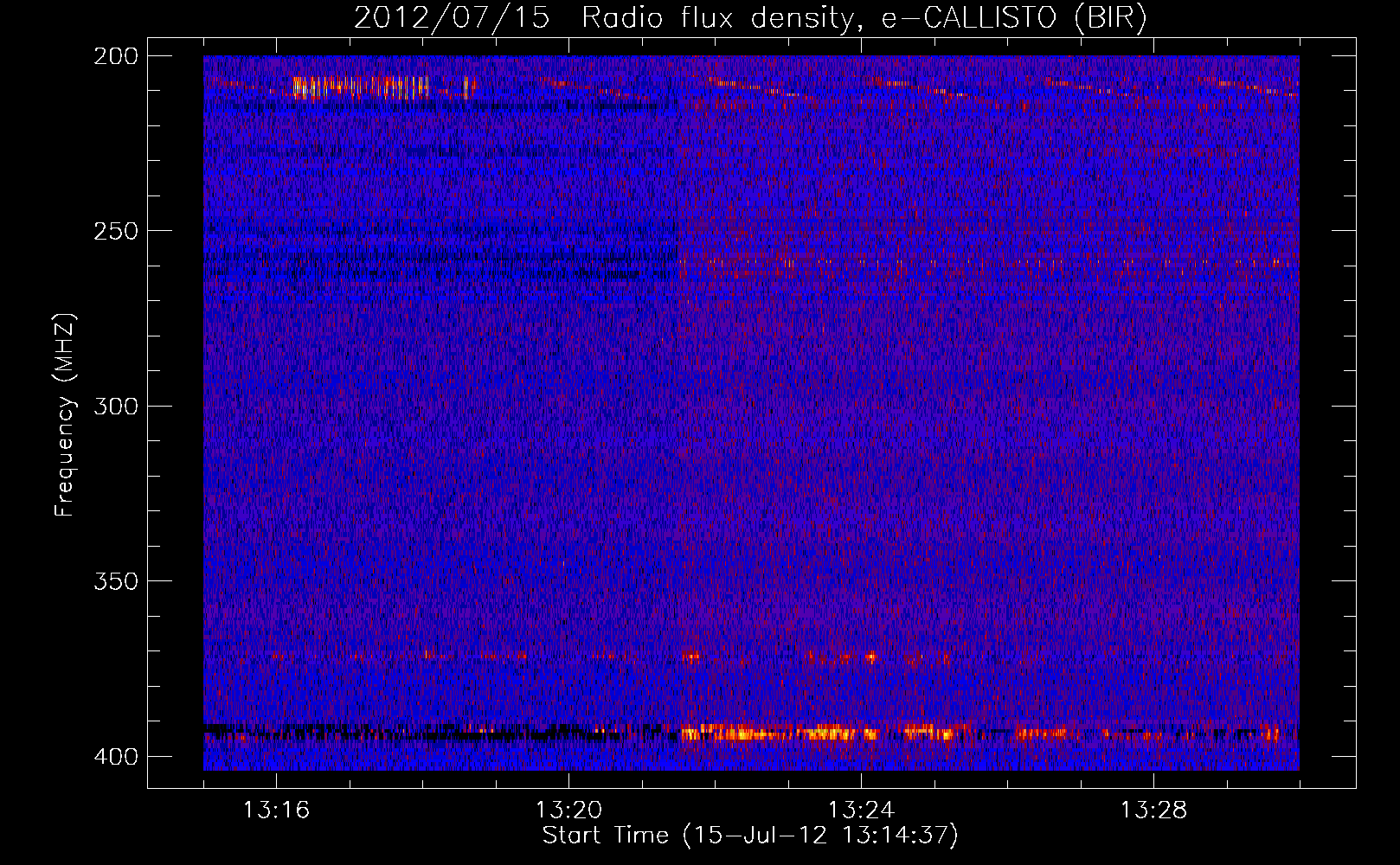Click the 13:16 time tick label
Image resolution: width=1400 pixels, height=865 pixels.
pos(276,811)
